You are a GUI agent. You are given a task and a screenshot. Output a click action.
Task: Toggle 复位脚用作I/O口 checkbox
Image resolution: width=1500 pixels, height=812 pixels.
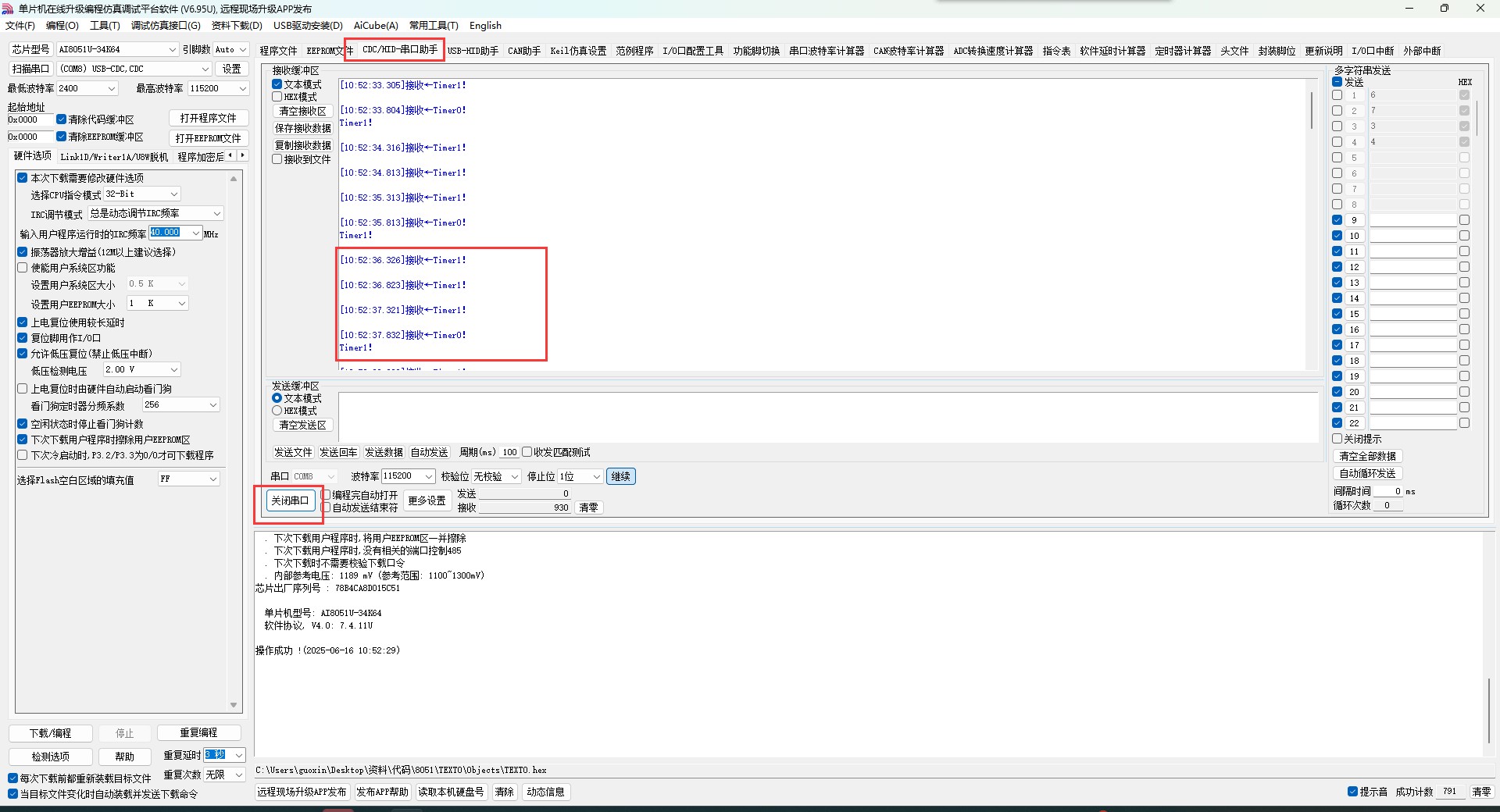point(23,338)
